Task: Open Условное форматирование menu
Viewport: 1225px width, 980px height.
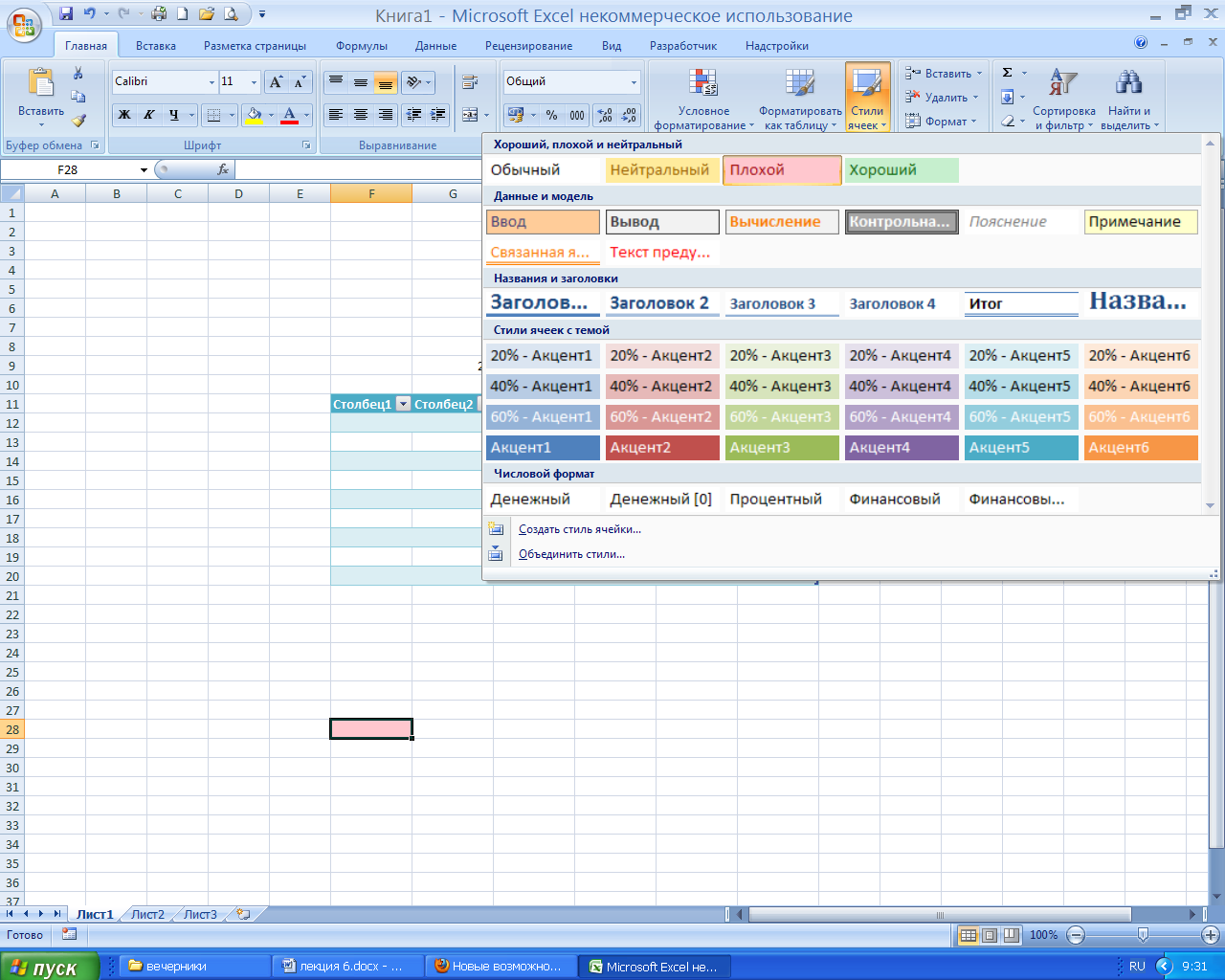Action: coord(703,99)
